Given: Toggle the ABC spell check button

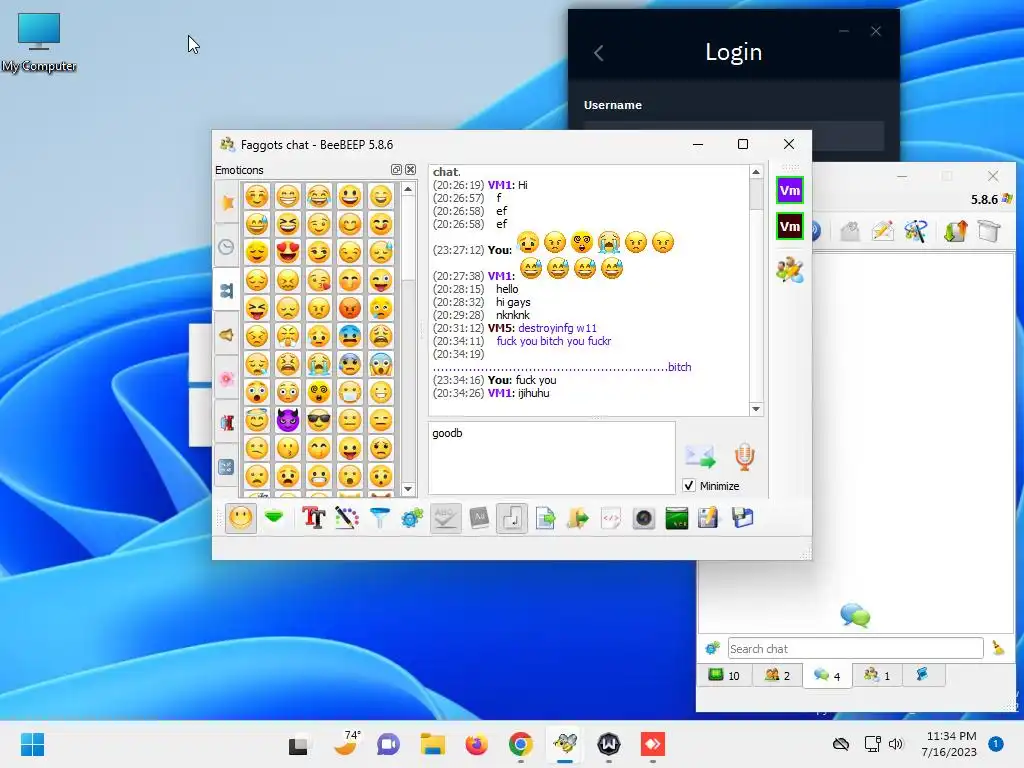Looking at the screenshot, I should point(445,519).
